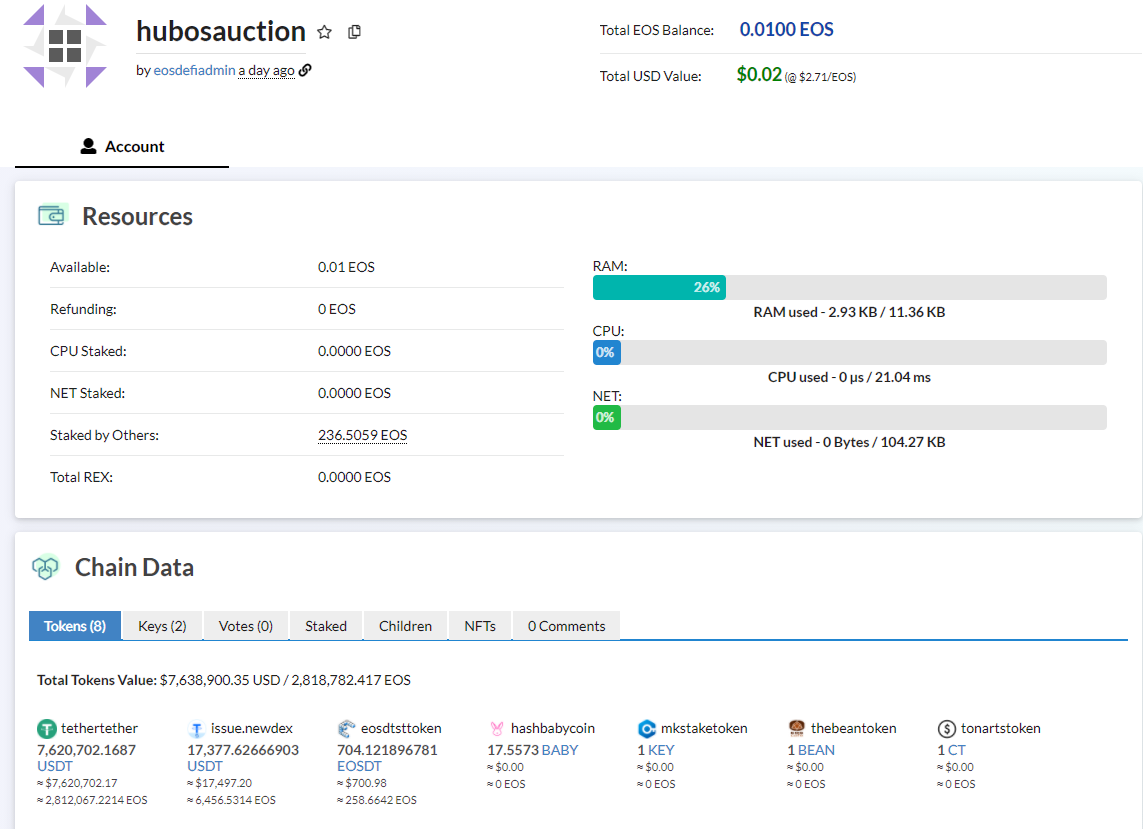
Task: Switch to the Keys (2) tab
Action: pyautogui.click(x=162, y=626)
